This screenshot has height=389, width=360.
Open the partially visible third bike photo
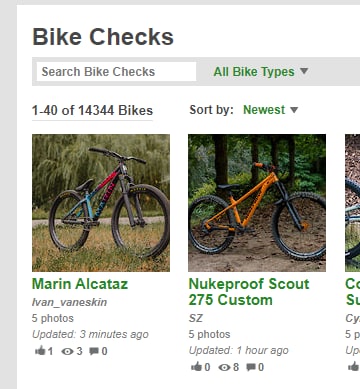click(352, 203)
